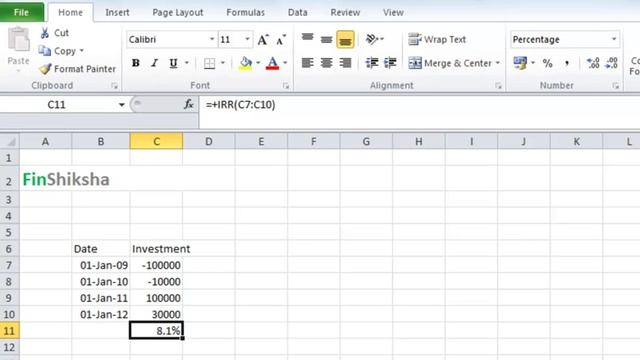The height and width of the screenshot is (360, 640).
Task: Set Top Align for cell
Action: tap(307, 39)
